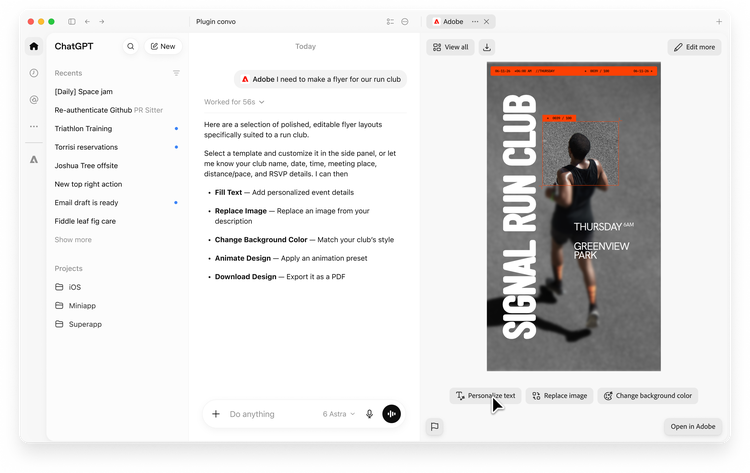Go forward with the right arrow
The height and width of the screenshot is (473, 750).
pyautogui.click(x=101, y=22)
